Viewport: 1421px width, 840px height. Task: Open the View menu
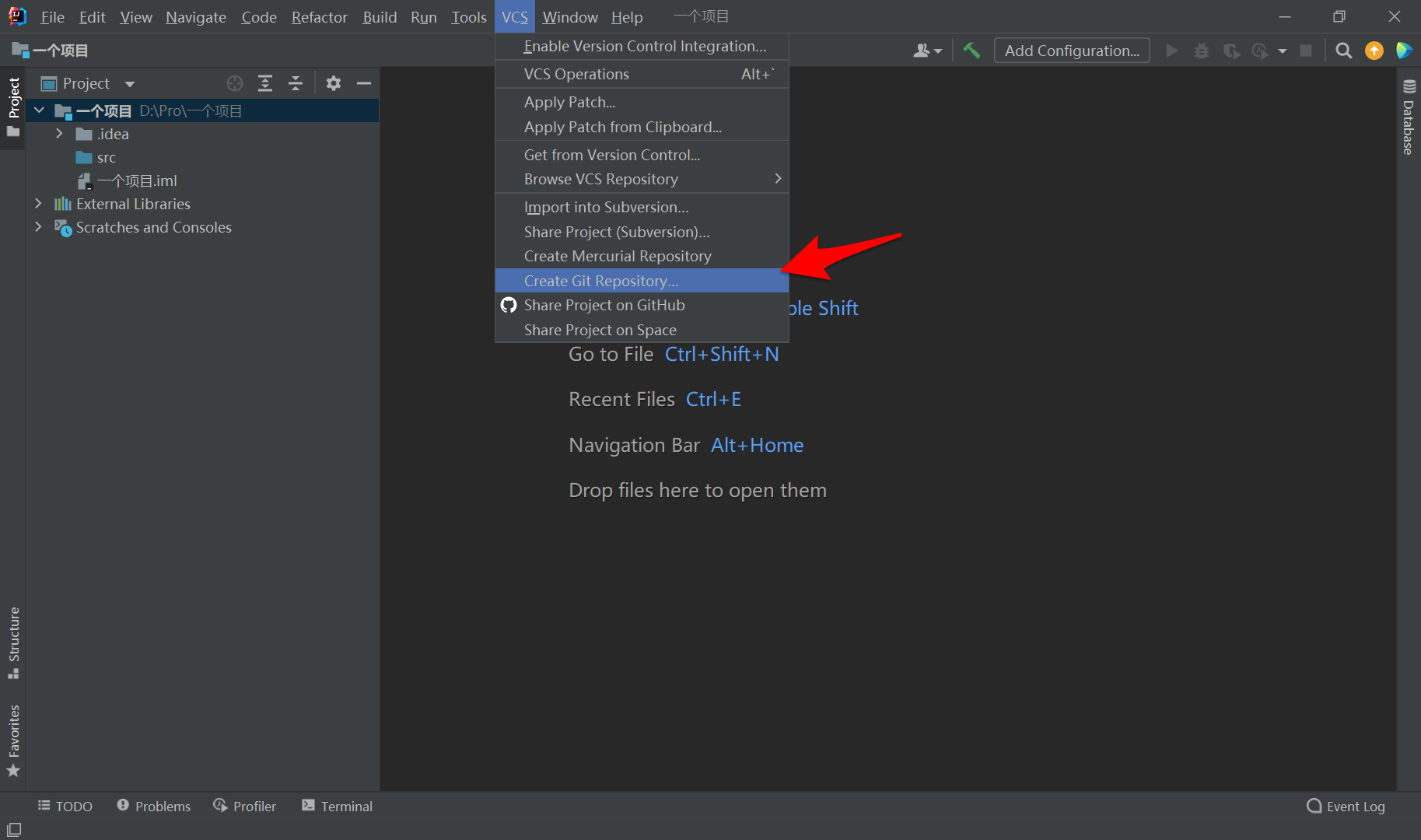click(135, 16)
